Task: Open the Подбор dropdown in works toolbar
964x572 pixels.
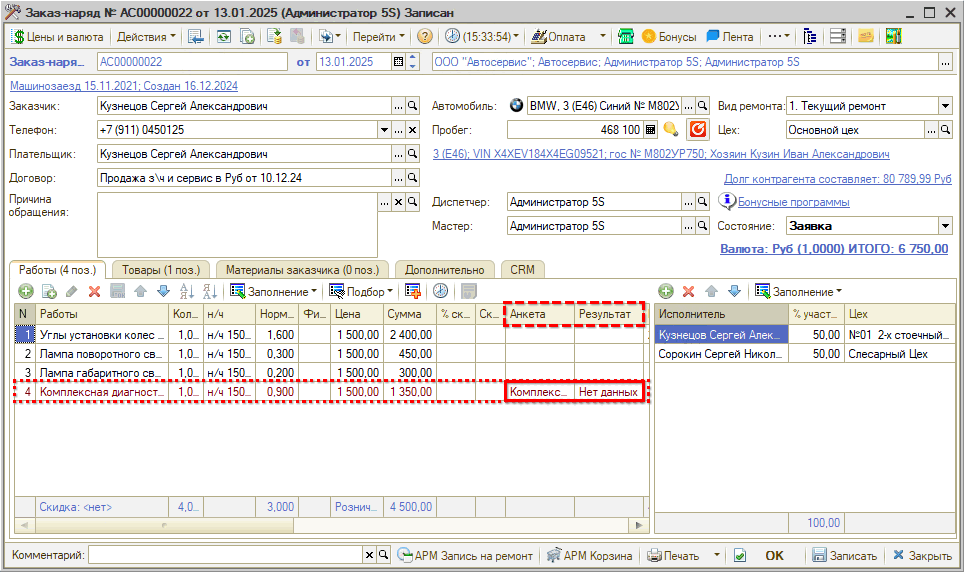Action: click(361, 291)
